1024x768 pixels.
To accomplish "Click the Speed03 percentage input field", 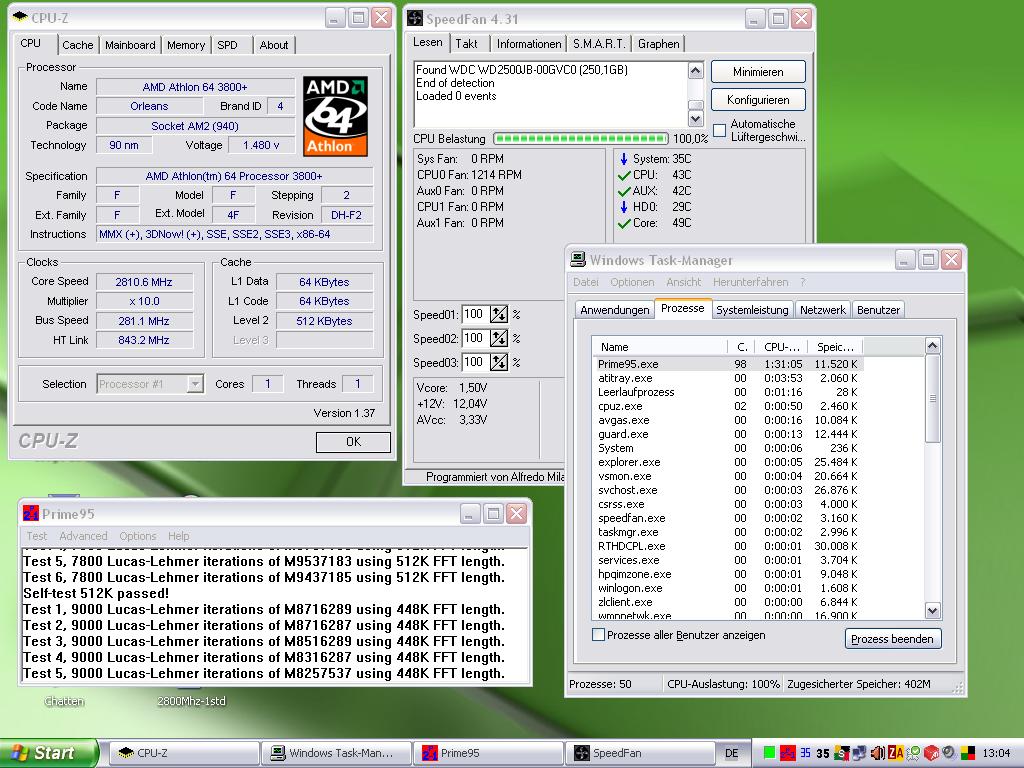I will point(475,362).
